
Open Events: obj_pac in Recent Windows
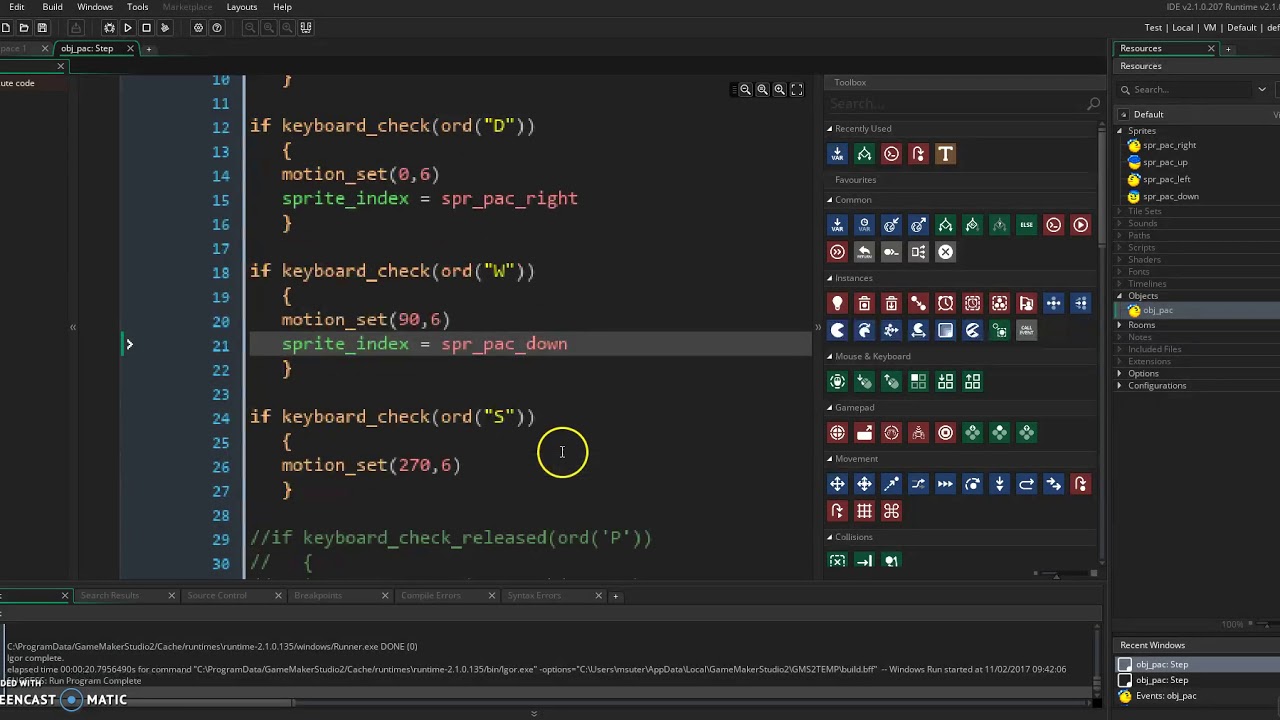[1166, 696]
